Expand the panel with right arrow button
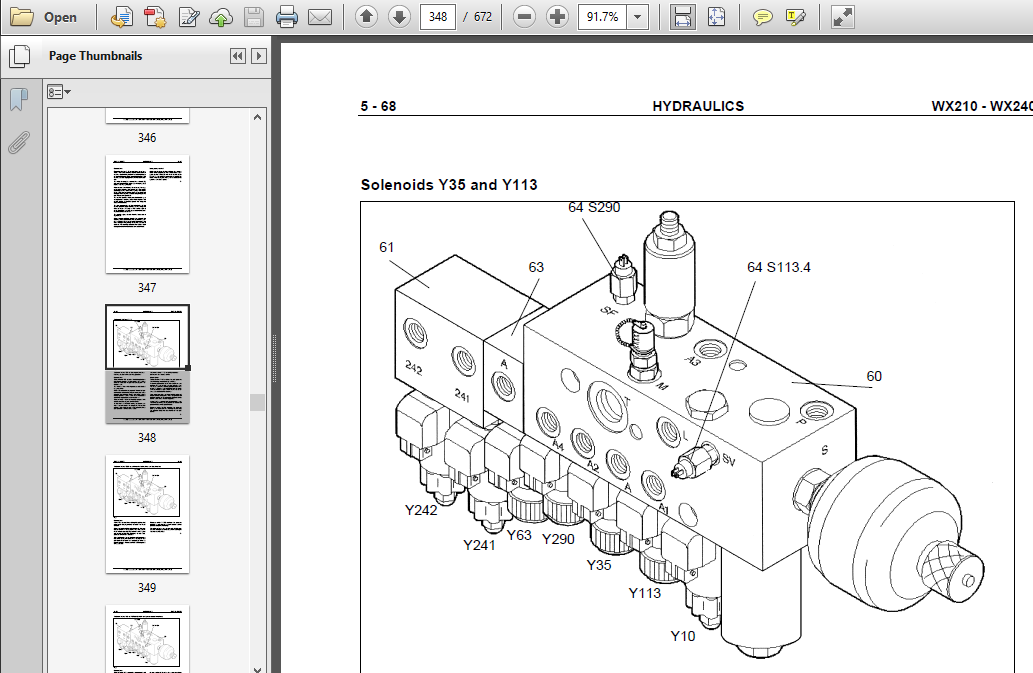1033x673 pixels. point(259,57)
